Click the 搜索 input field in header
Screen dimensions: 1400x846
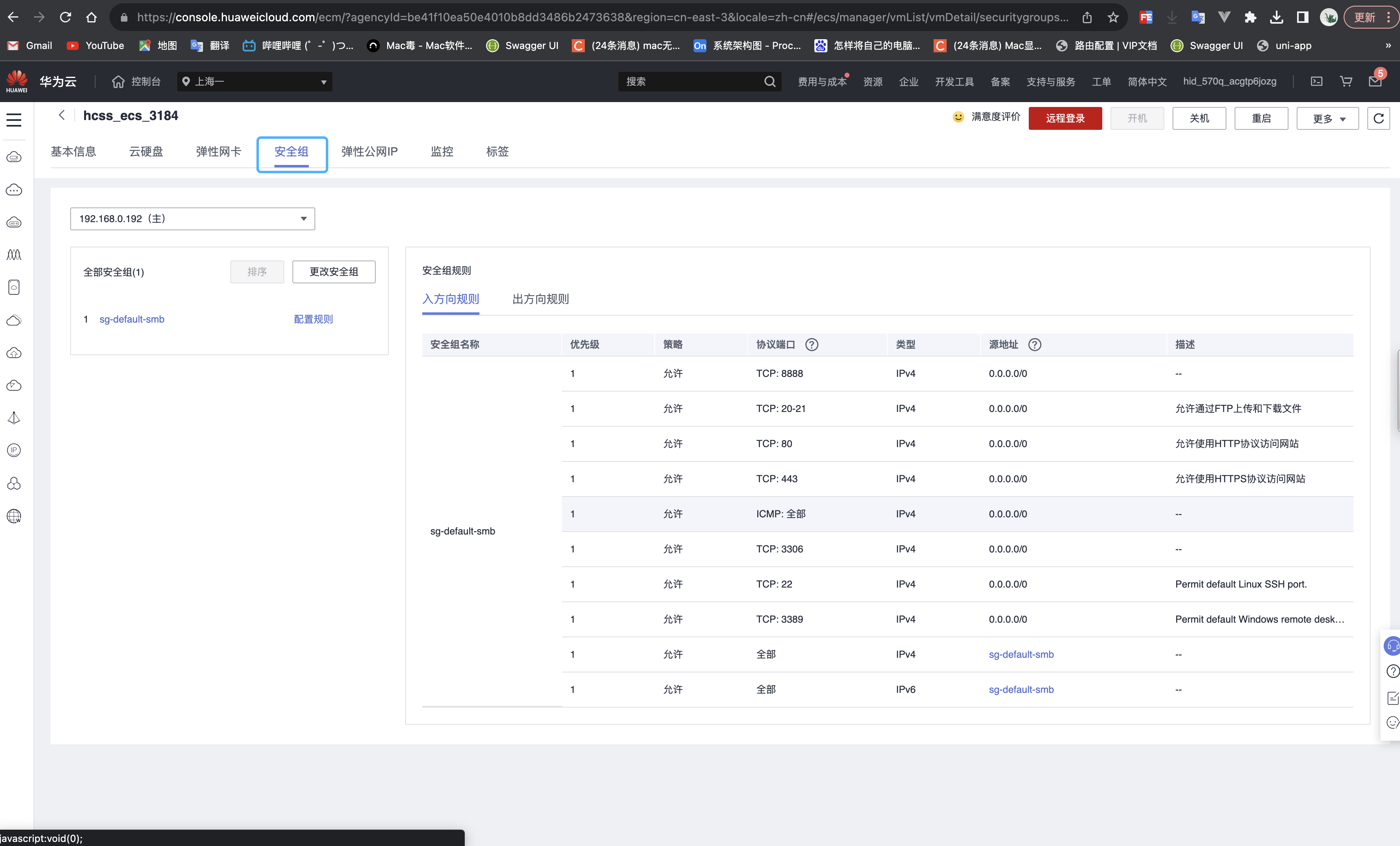point(690,81)
